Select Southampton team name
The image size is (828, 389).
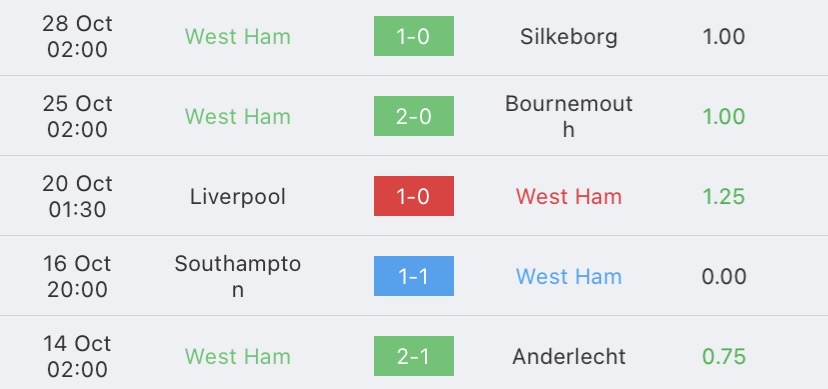(238, 276)
